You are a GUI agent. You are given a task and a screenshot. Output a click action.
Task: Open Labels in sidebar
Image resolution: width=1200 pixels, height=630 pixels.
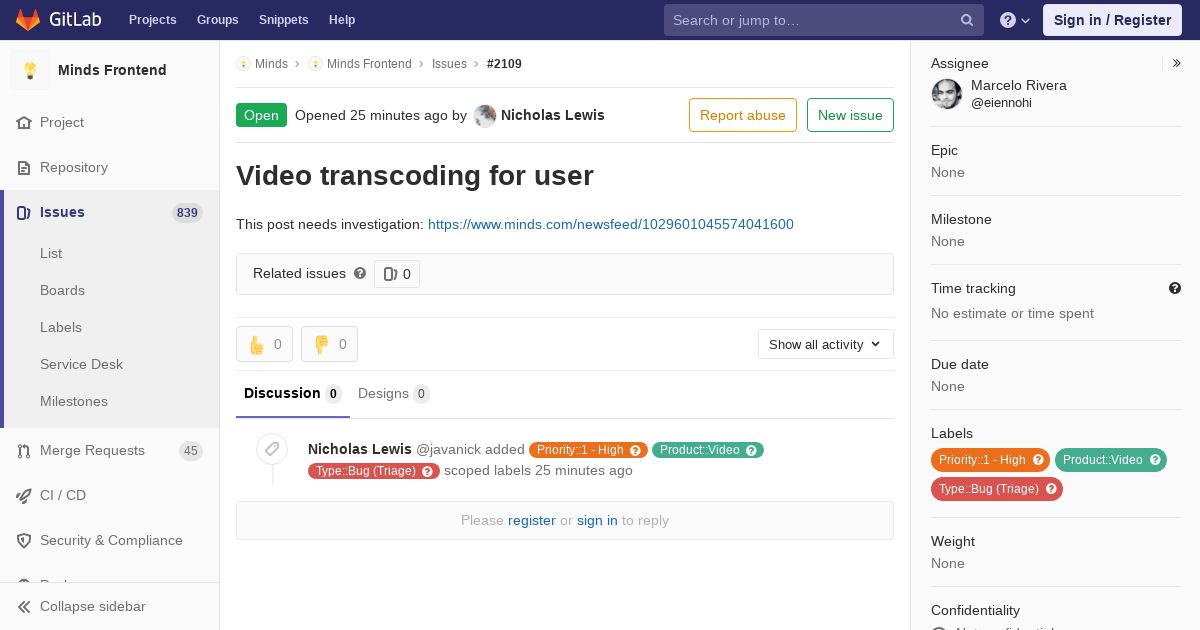[61, 327]
